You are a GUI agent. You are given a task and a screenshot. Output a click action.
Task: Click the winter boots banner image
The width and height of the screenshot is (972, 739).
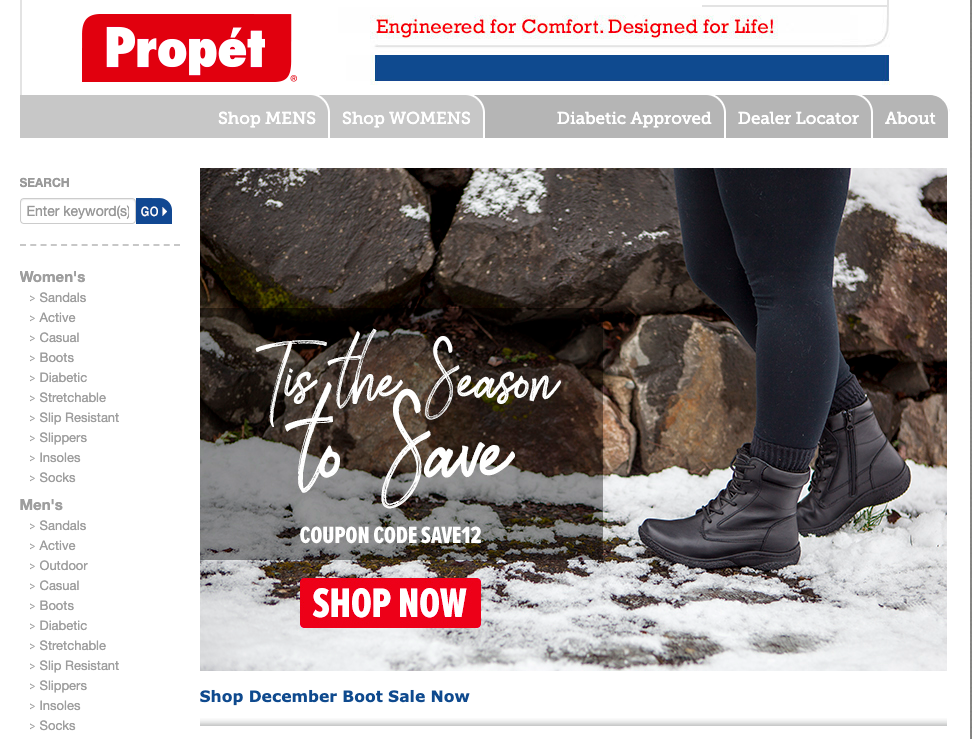573,419
